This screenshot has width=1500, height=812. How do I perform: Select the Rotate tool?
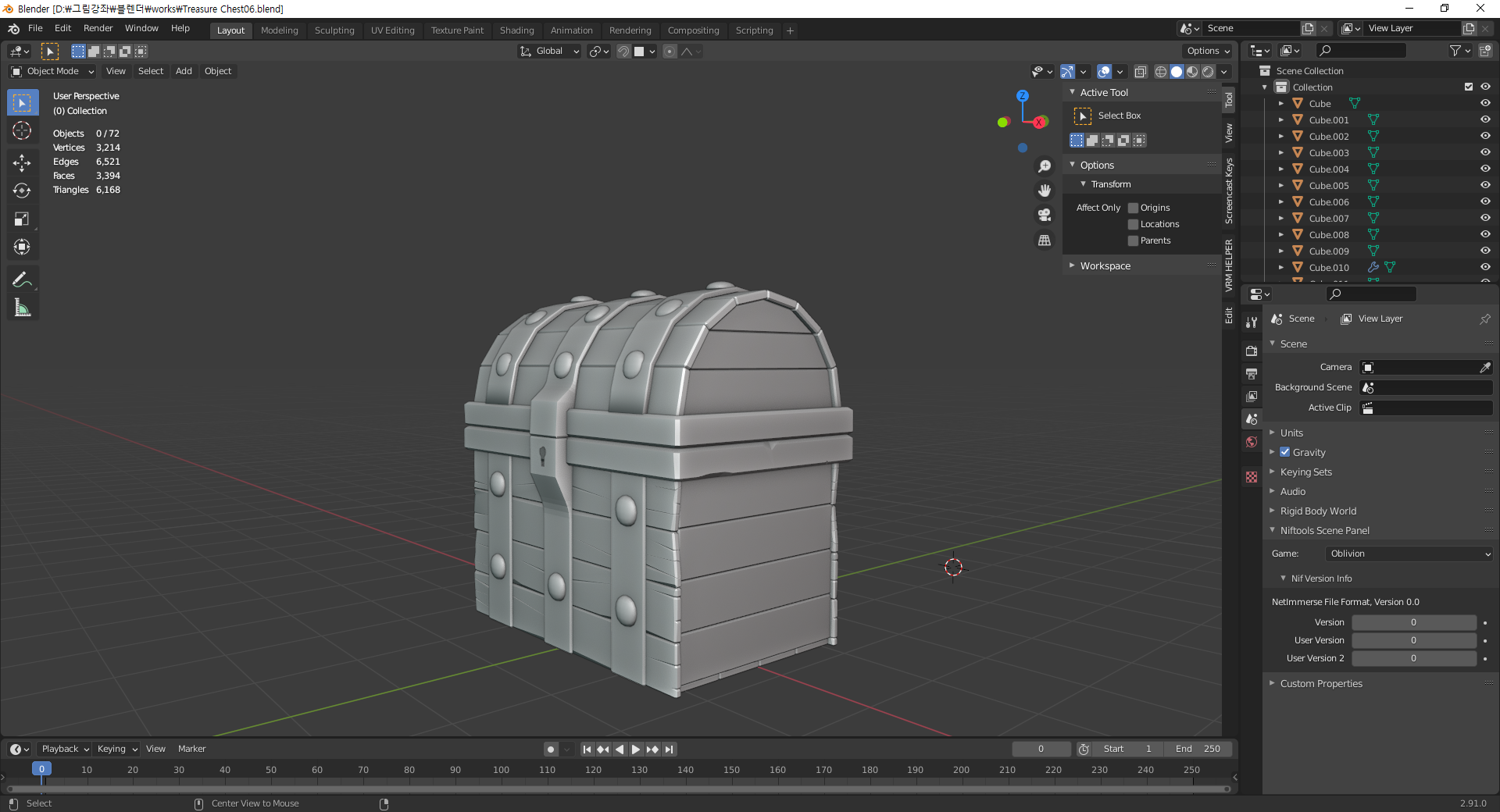coord(22,191)
